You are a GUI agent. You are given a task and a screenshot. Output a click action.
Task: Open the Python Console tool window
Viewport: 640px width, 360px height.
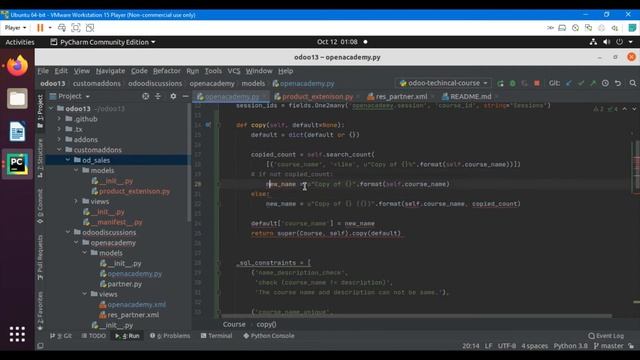[x=269, y=336]
